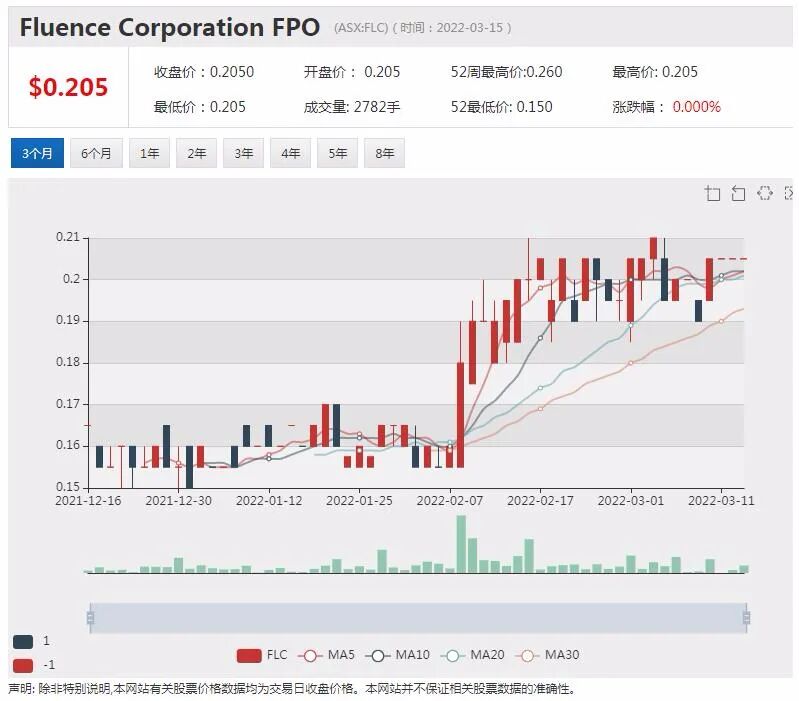Click the 收盘价：0.2050 value
Image resolution: width=799 pixels, height=701 pixels.
click(x=204, y=72)
